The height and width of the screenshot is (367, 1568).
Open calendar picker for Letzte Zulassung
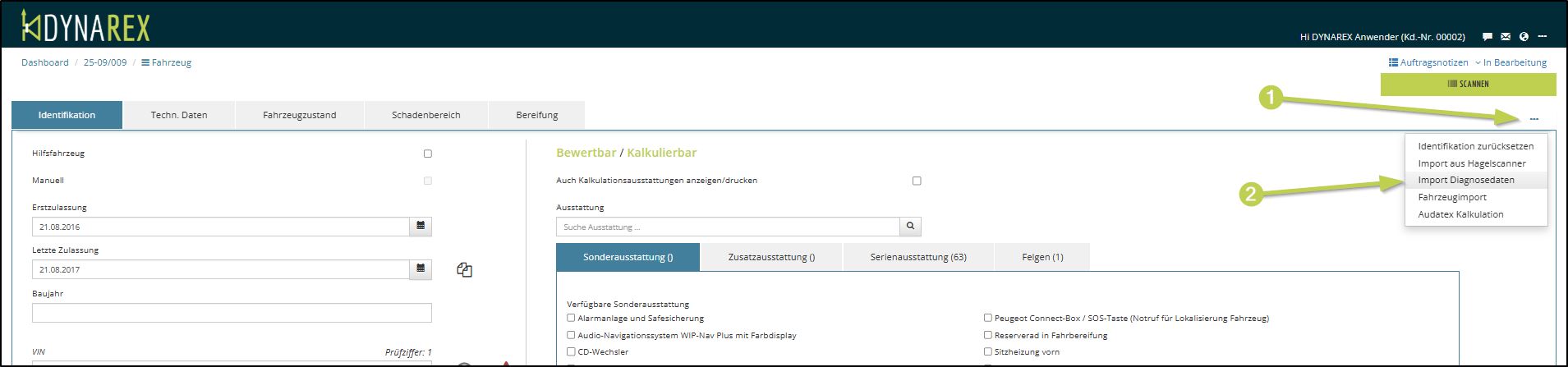click(421, 268)
